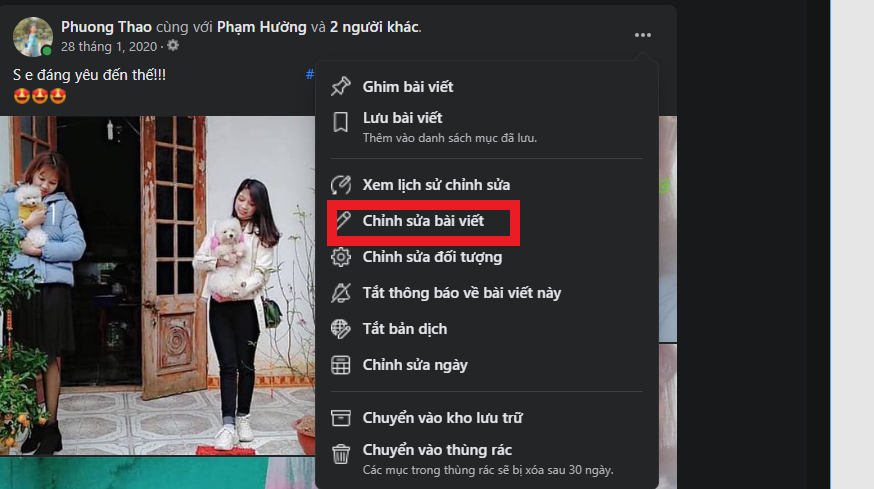Click the pencil icon for Chỉnh sửa bài viết
Viewport: 874px width, 489px height.
(x=344, y=220)
